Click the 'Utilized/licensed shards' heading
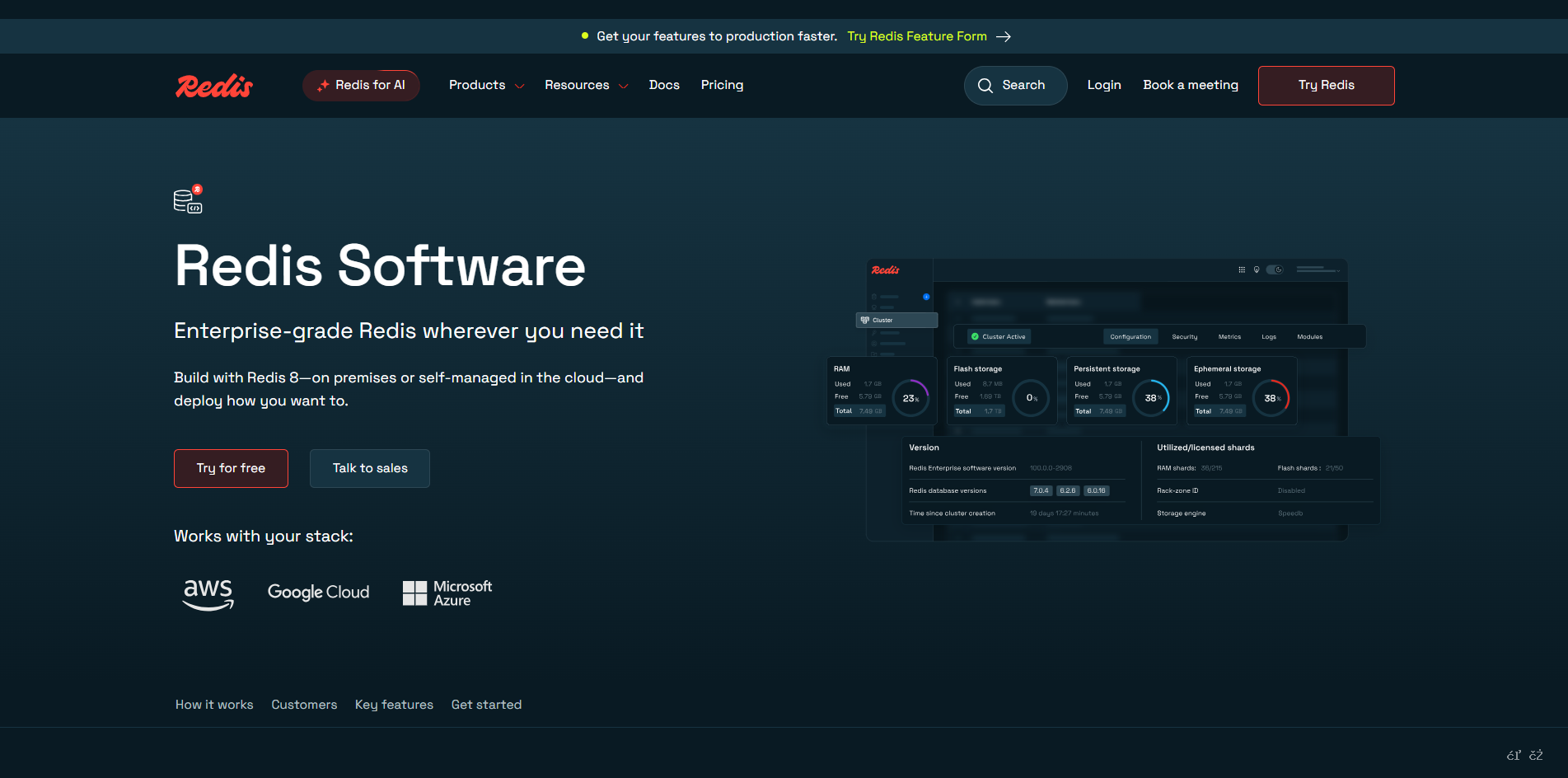This screenshot has height=778, width=1568. 1205,448
